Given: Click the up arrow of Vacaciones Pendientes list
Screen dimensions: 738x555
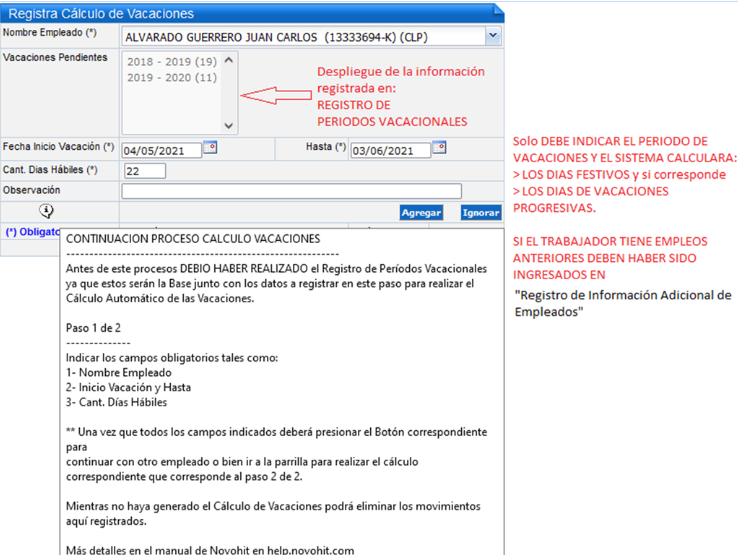Looking at the screenshot, I should (229, 60).
